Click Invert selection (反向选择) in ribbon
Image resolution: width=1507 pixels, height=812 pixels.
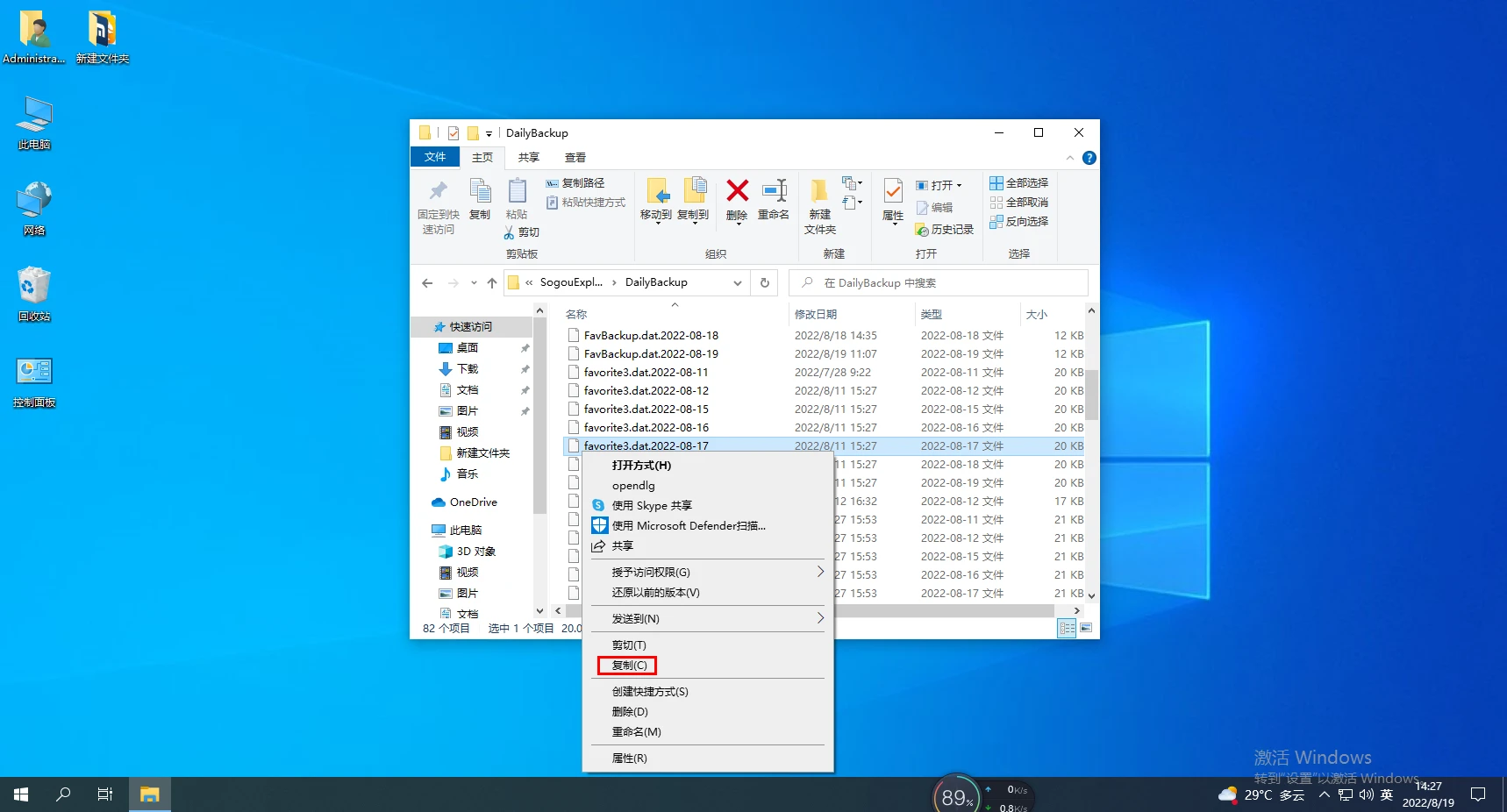[x=1018, y=222]
